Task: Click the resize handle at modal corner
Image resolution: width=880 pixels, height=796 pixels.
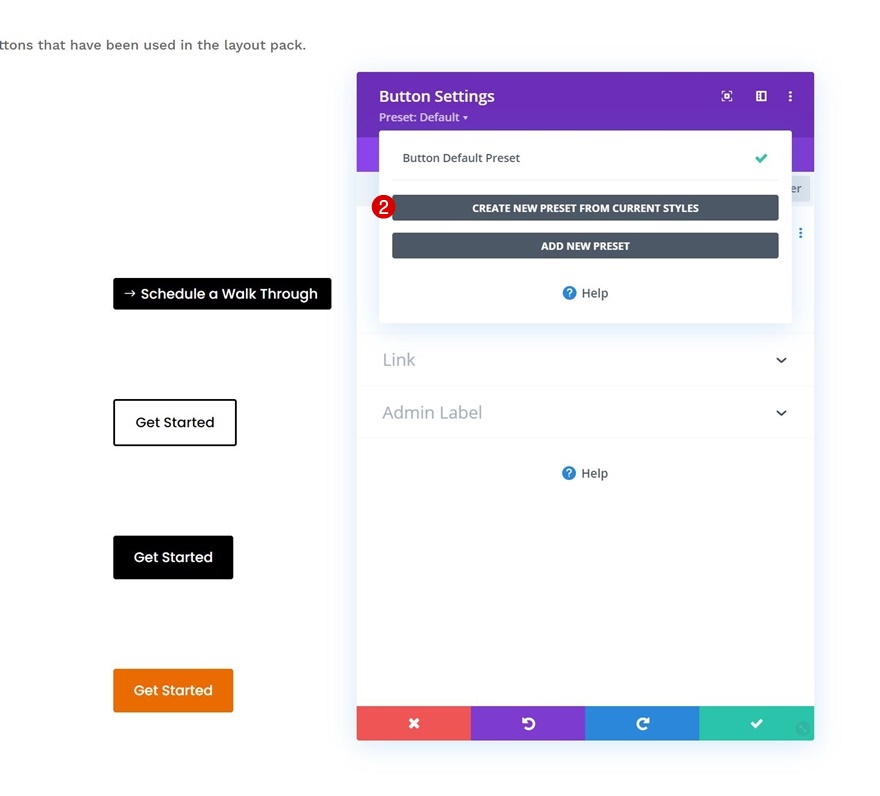Action: click(x=803, y=729)
